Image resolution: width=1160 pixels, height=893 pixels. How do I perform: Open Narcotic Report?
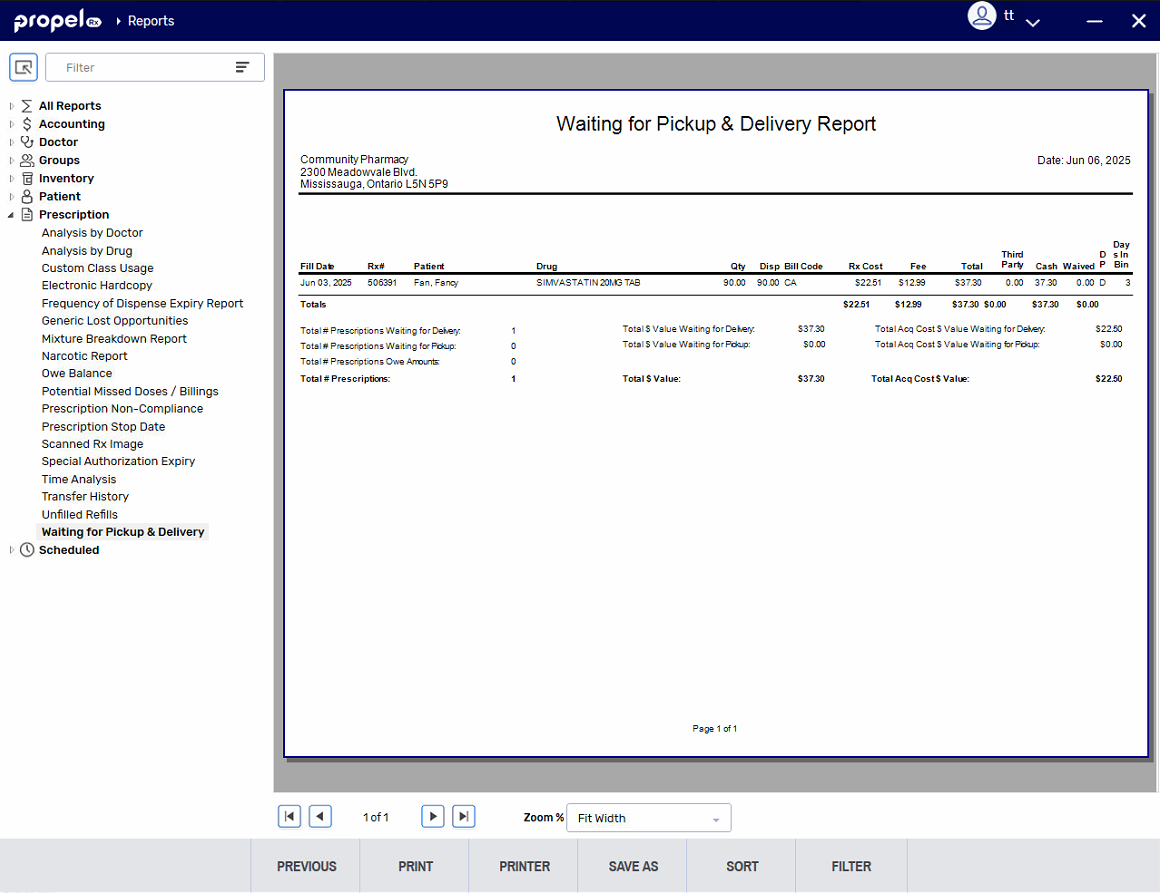(84, 356)
